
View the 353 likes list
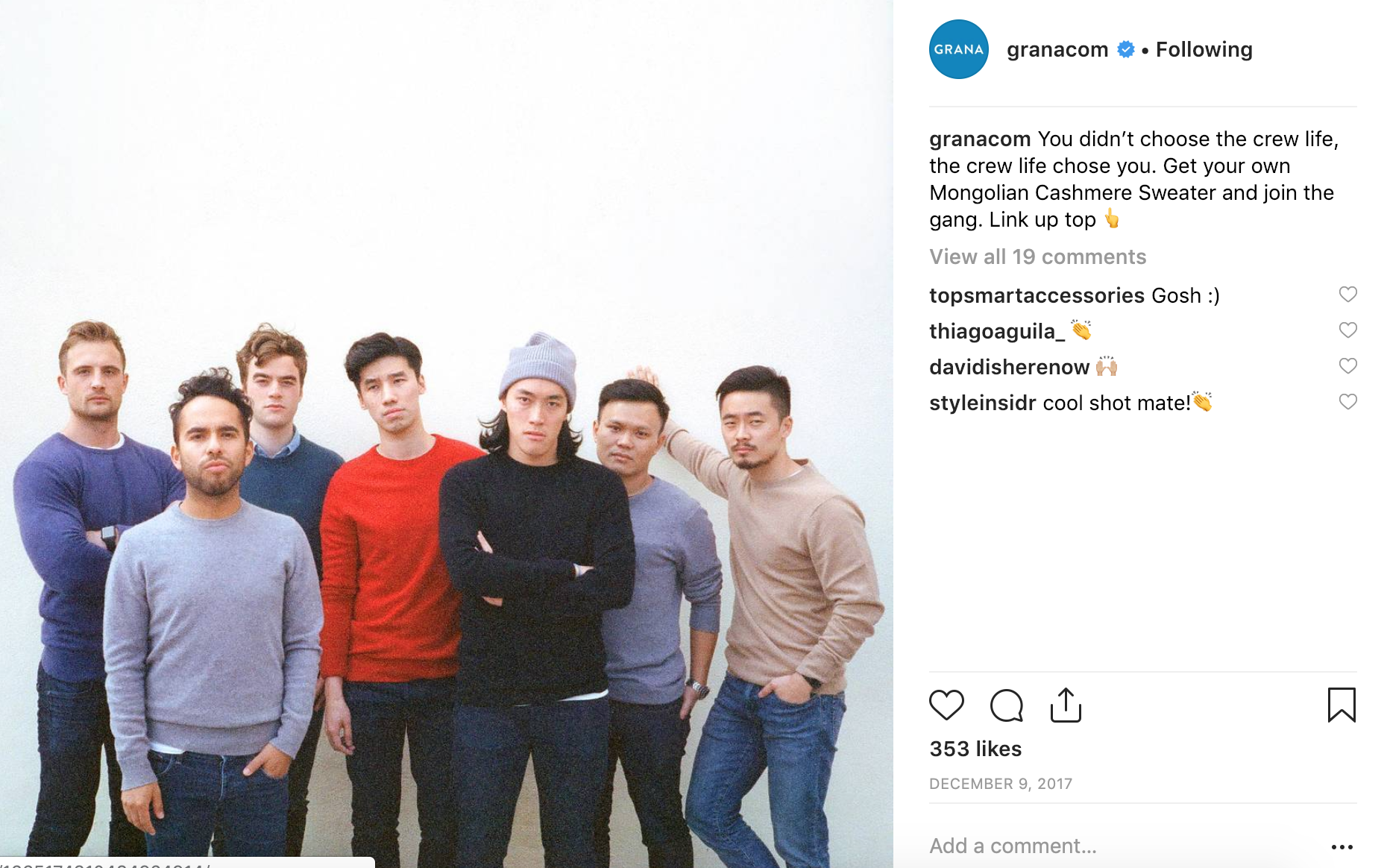(x=975, y=749)
